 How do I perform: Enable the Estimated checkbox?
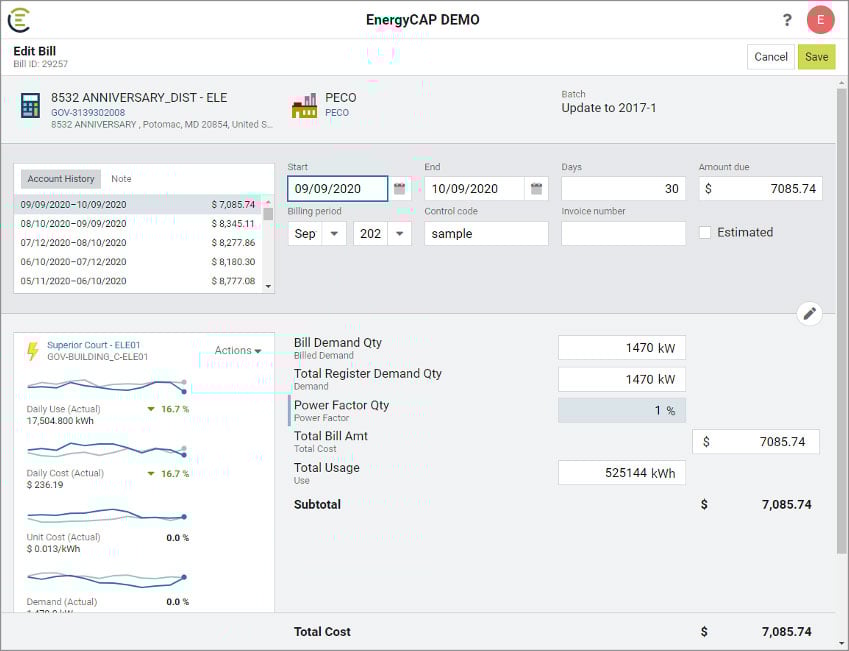point(705,233)
